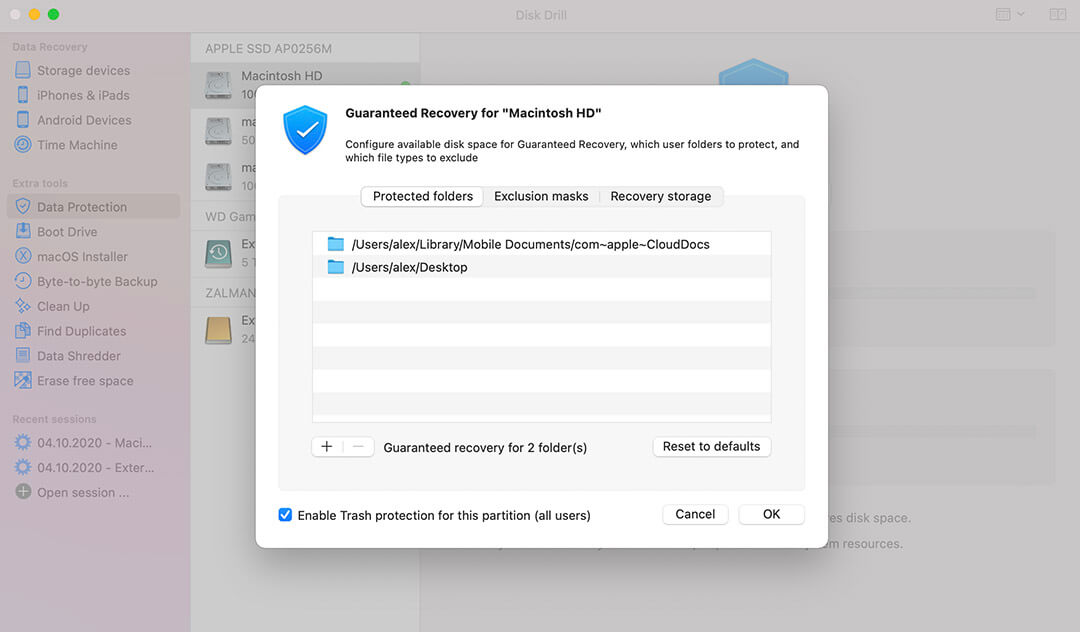
Task: Click Reset to defaults button
Action: (x=712, y=446)
